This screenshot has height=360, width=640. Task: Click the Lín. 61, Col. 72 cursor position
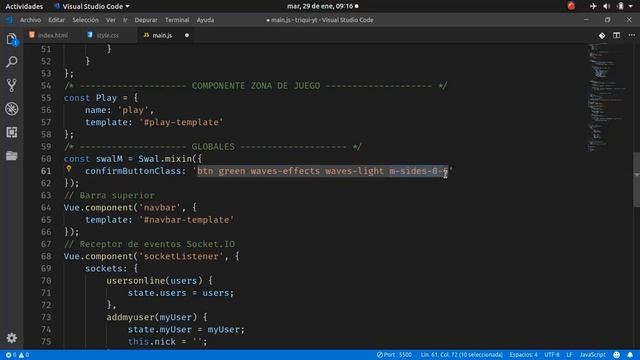462,355
